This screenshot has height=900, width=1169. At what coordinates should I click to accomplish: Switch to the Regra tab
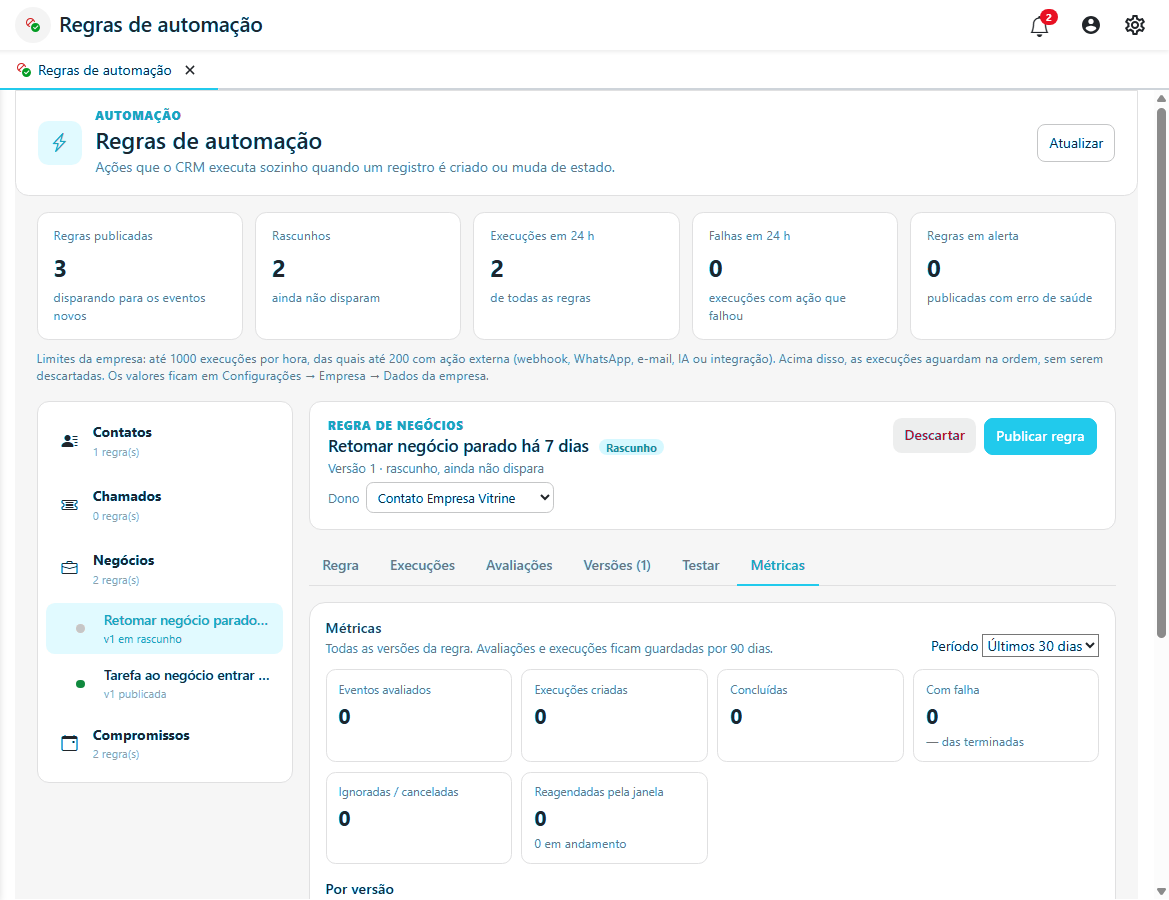point(341,565)
